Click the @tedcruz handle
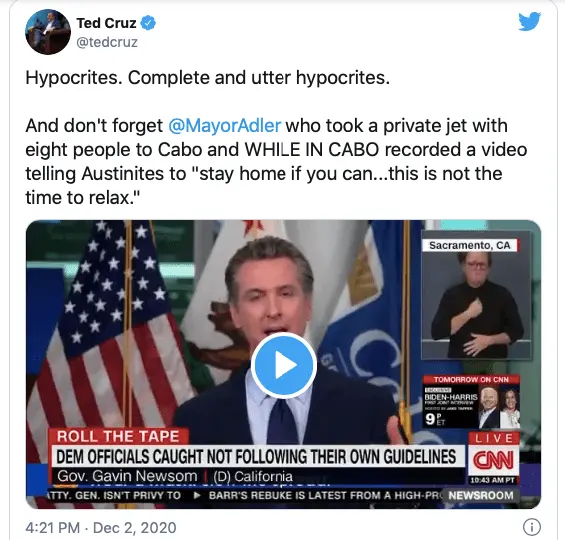This screenshot has height=540, width=565. pyautogui.click(x=107, y=42)
